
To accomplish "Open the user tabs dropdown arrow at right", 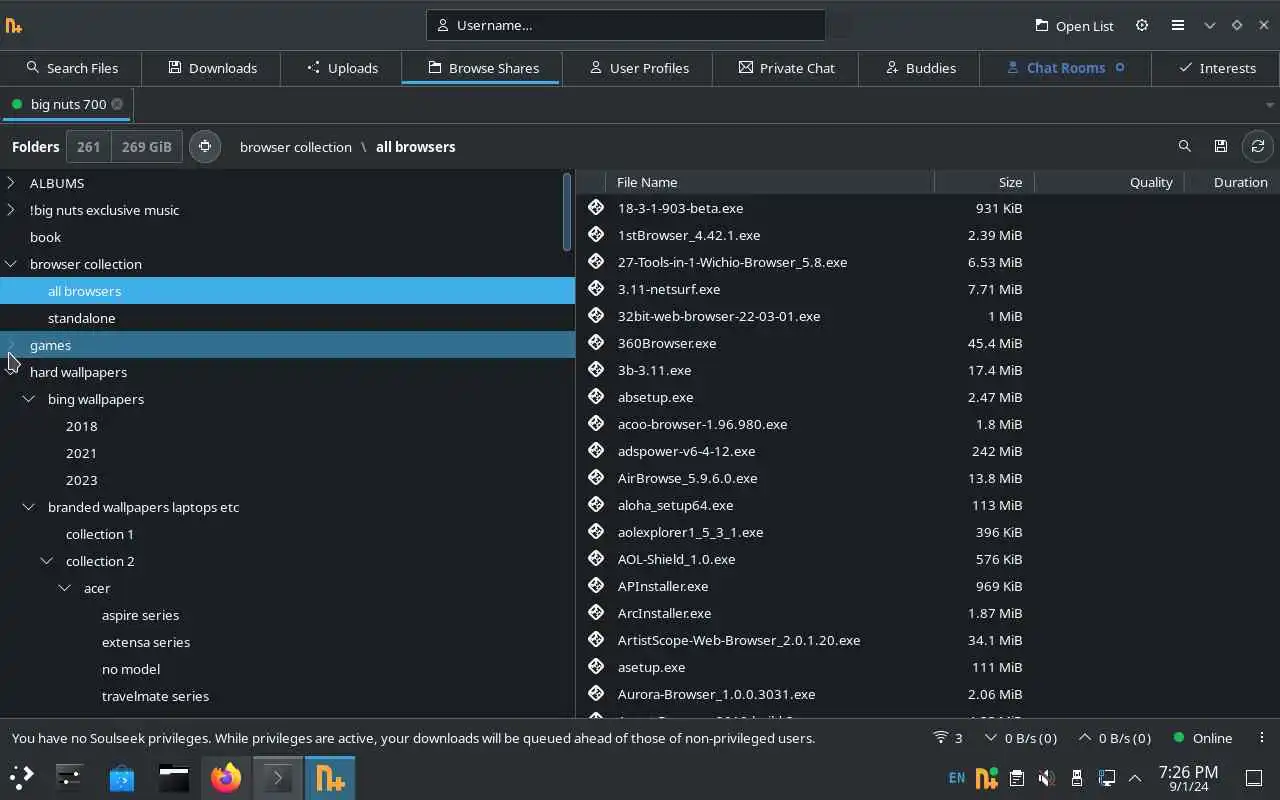I will (1270, 105).
